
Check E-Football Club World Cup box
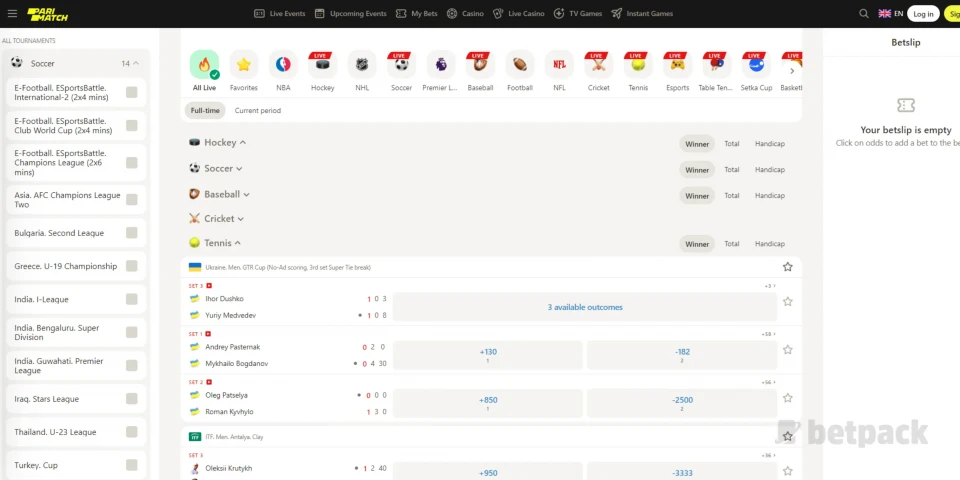coord(132,126)
